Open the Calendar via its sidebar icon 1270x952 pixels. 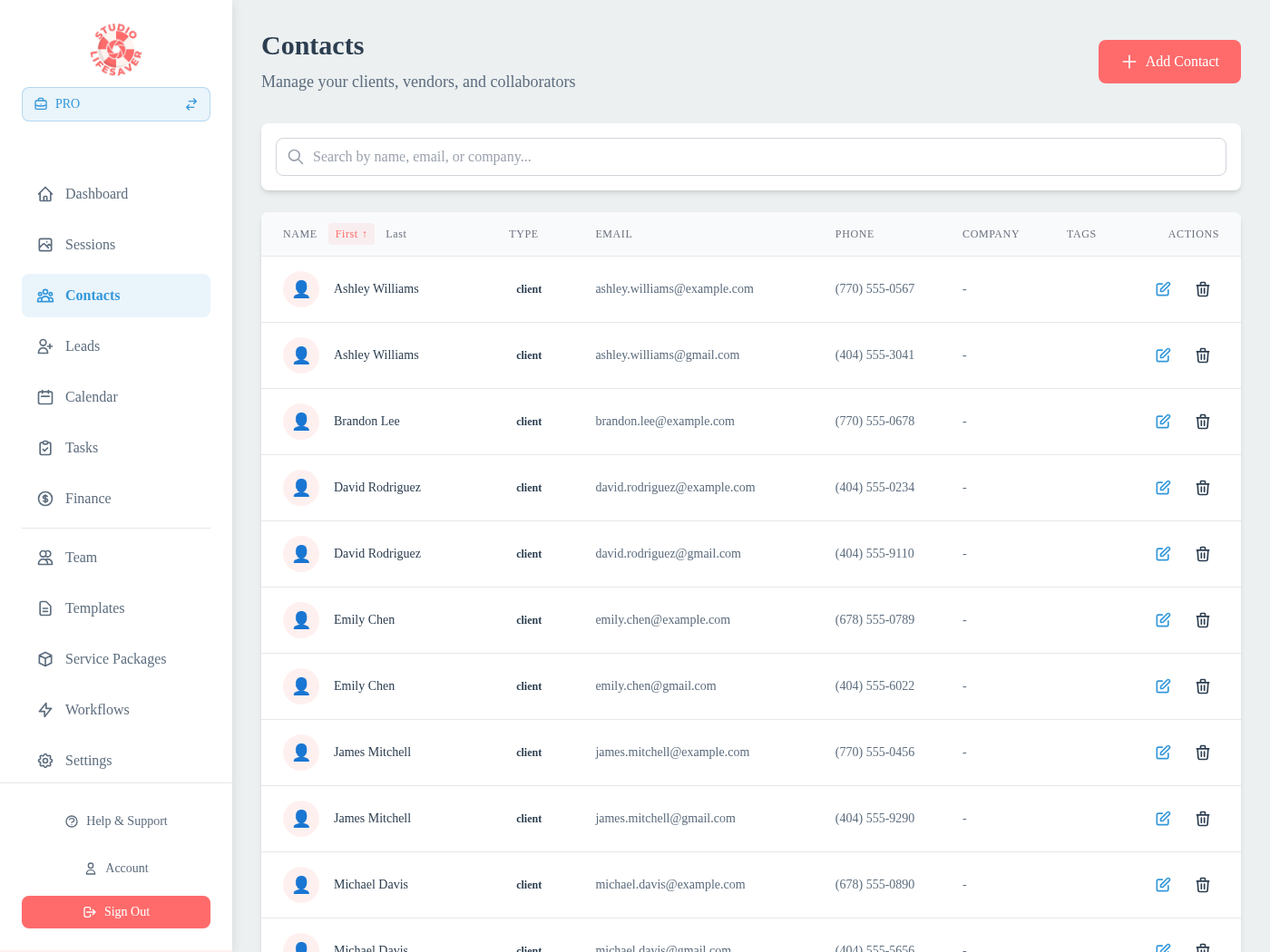point(45,396)
